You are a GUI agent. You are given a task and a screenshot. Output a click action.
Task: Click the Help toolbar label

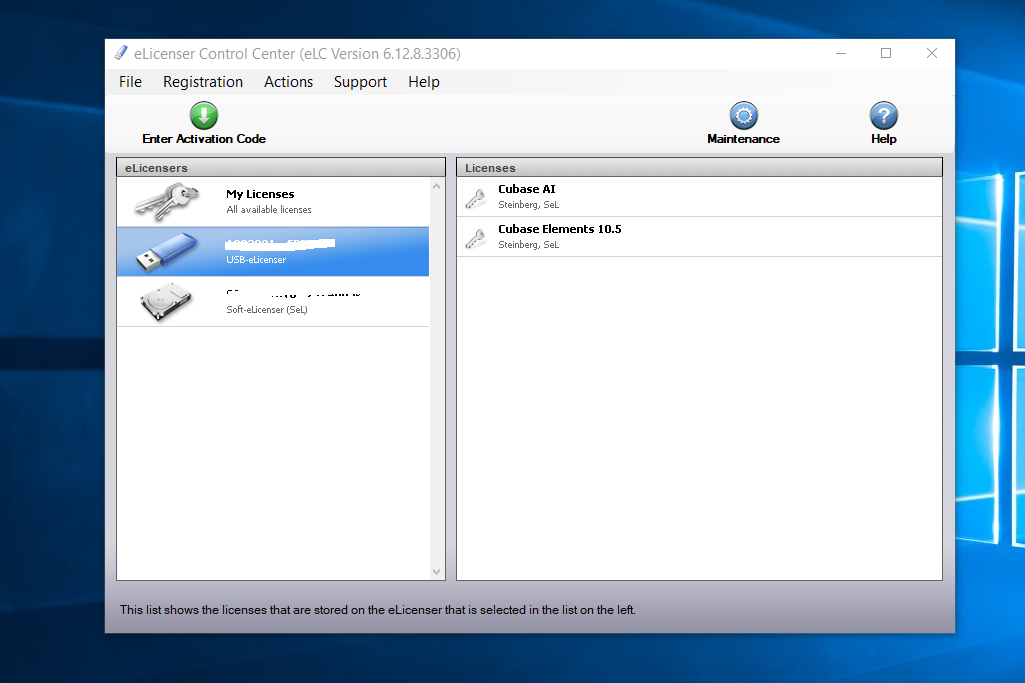883,139
